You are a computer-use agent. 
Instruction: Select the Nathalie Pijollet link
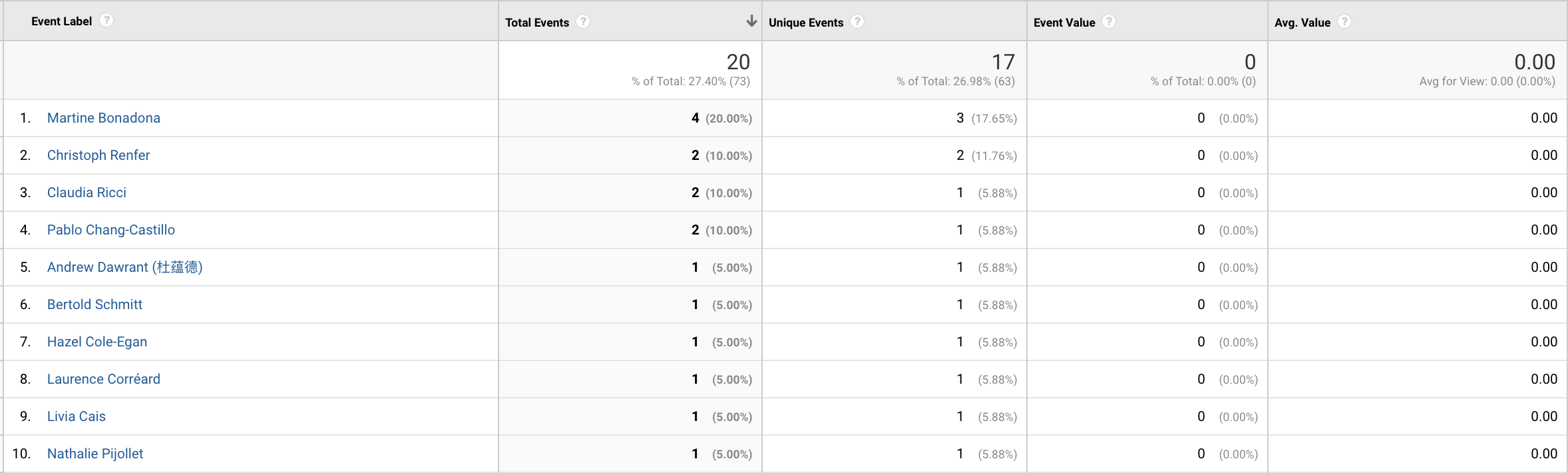(95, 454)
